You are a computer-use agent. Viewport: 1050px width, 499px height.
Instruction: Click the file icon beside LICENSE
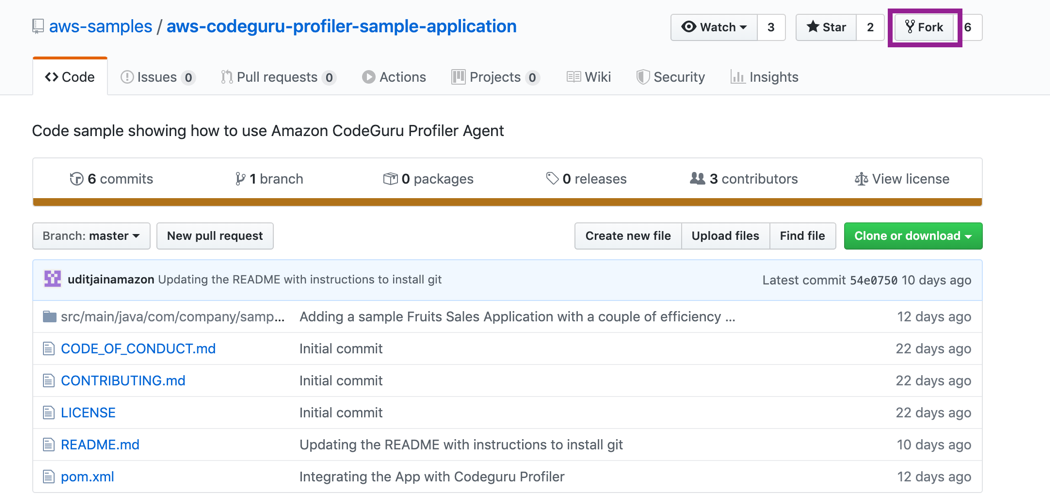click(x=48, y=413)
